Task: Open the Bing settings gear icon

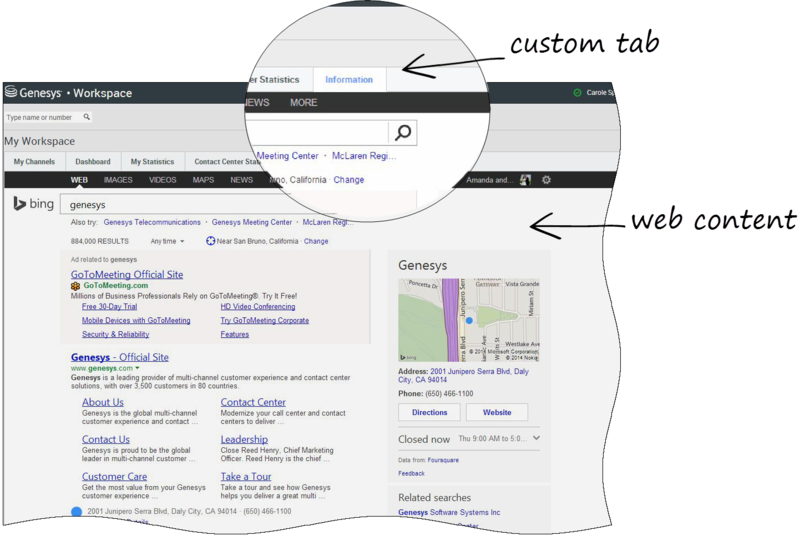Action: [546, 180]
